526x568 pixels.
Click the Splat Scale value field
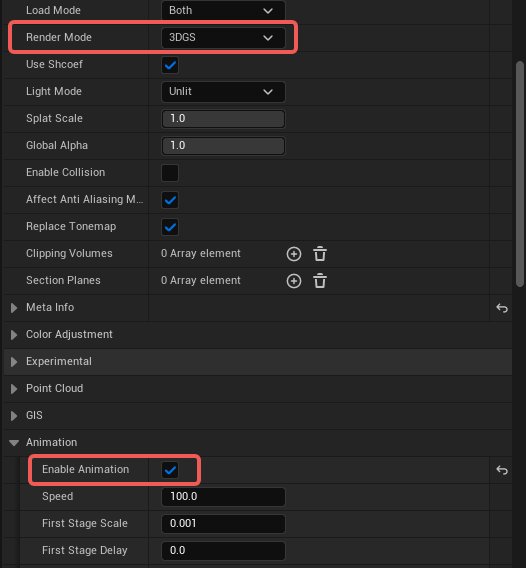point(223,119)
